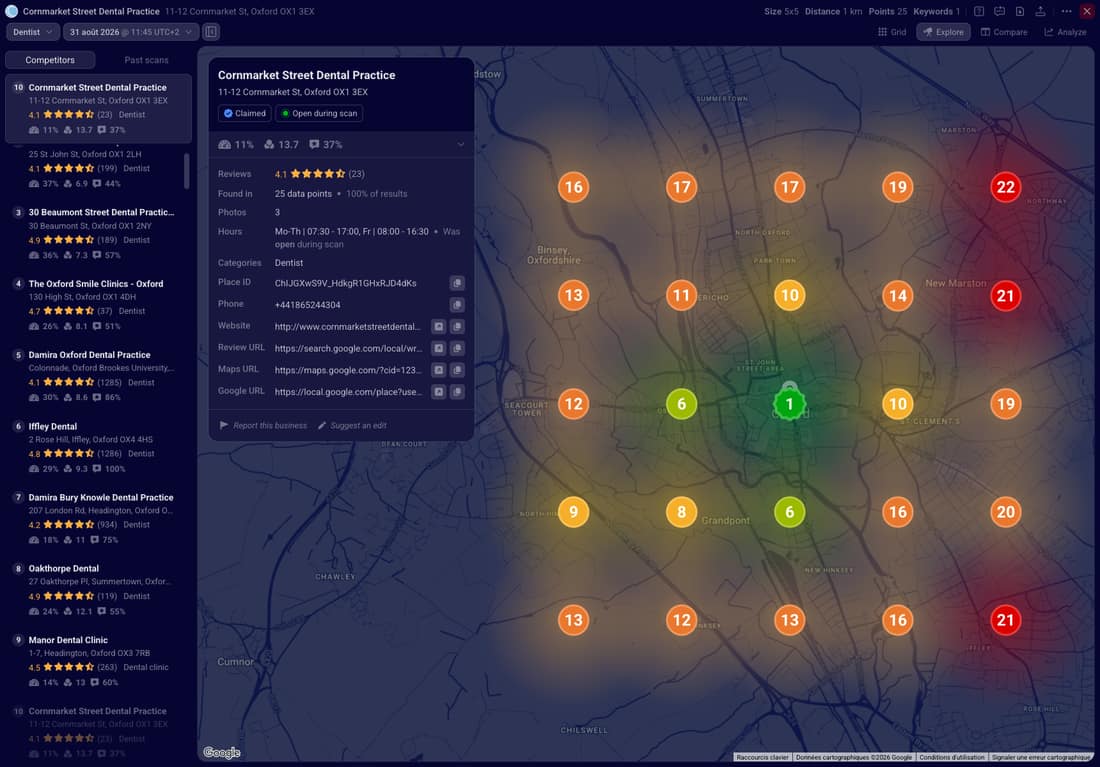Screen dimensions: 1100x767
Task: Open the scan date dropdown
Action: pos(130,32)
